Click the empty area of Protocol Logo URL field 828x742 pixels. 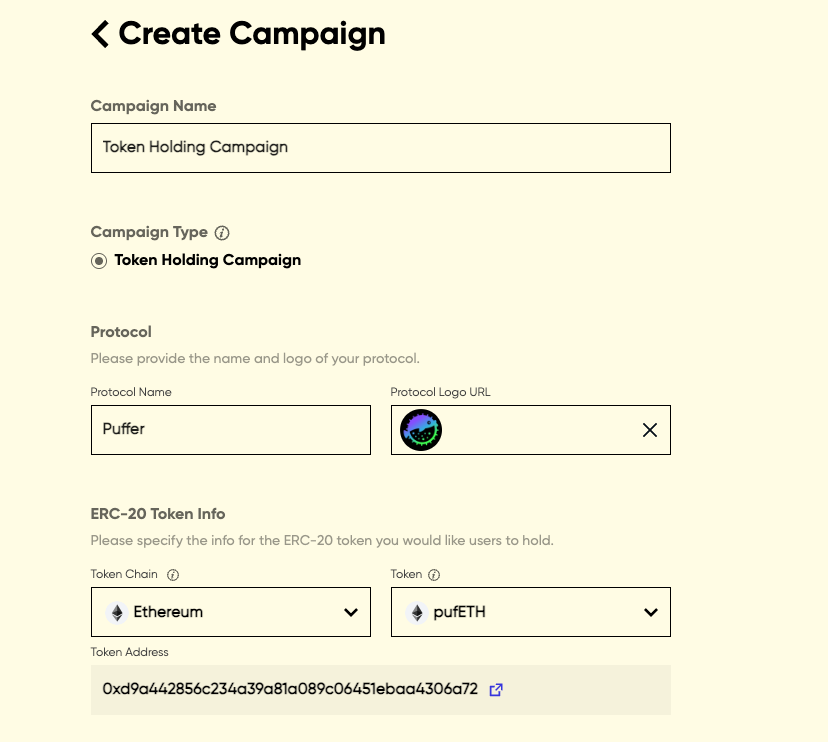pos(540,430)
